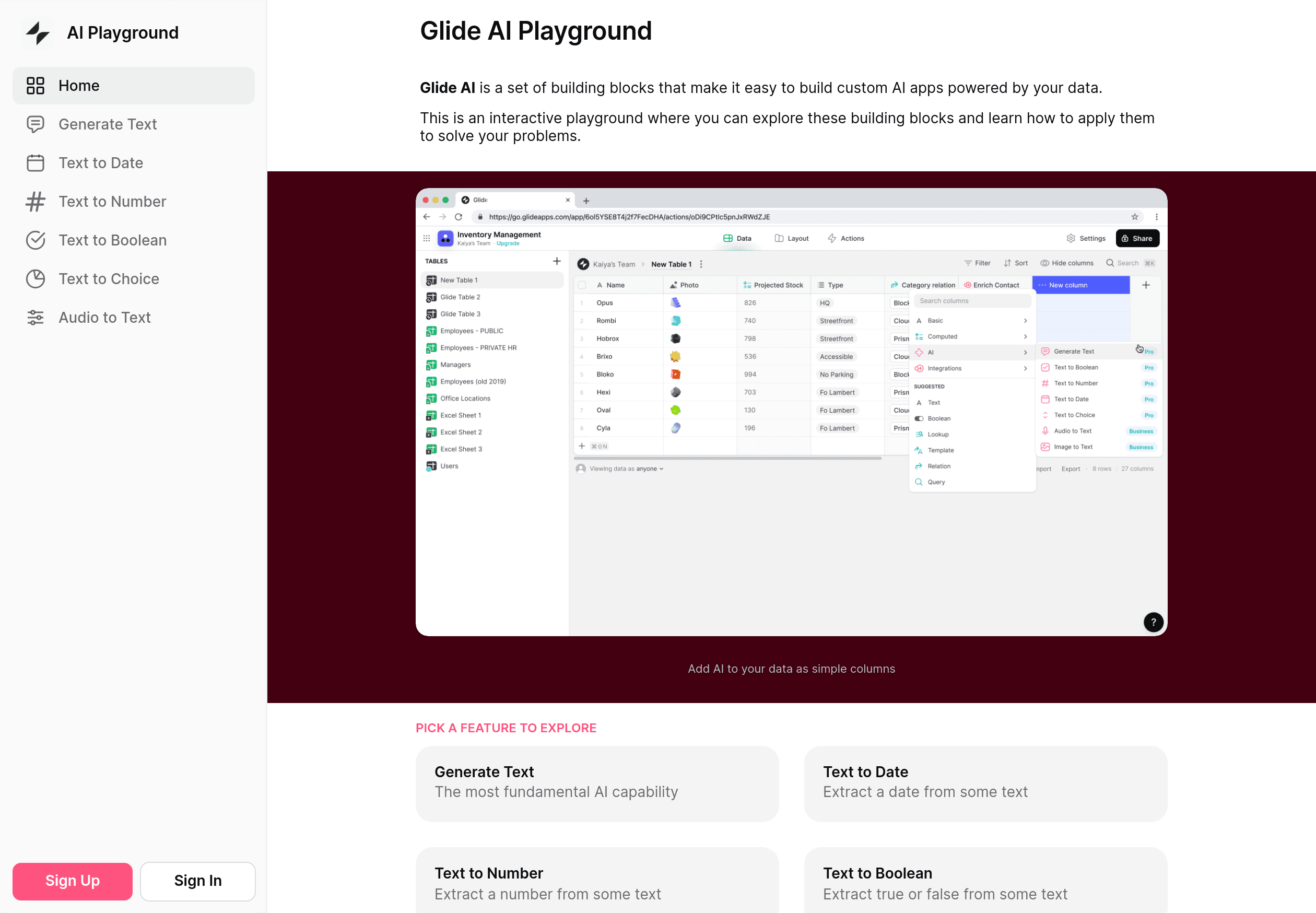Select suggested Lookup column type

(972, 435)
